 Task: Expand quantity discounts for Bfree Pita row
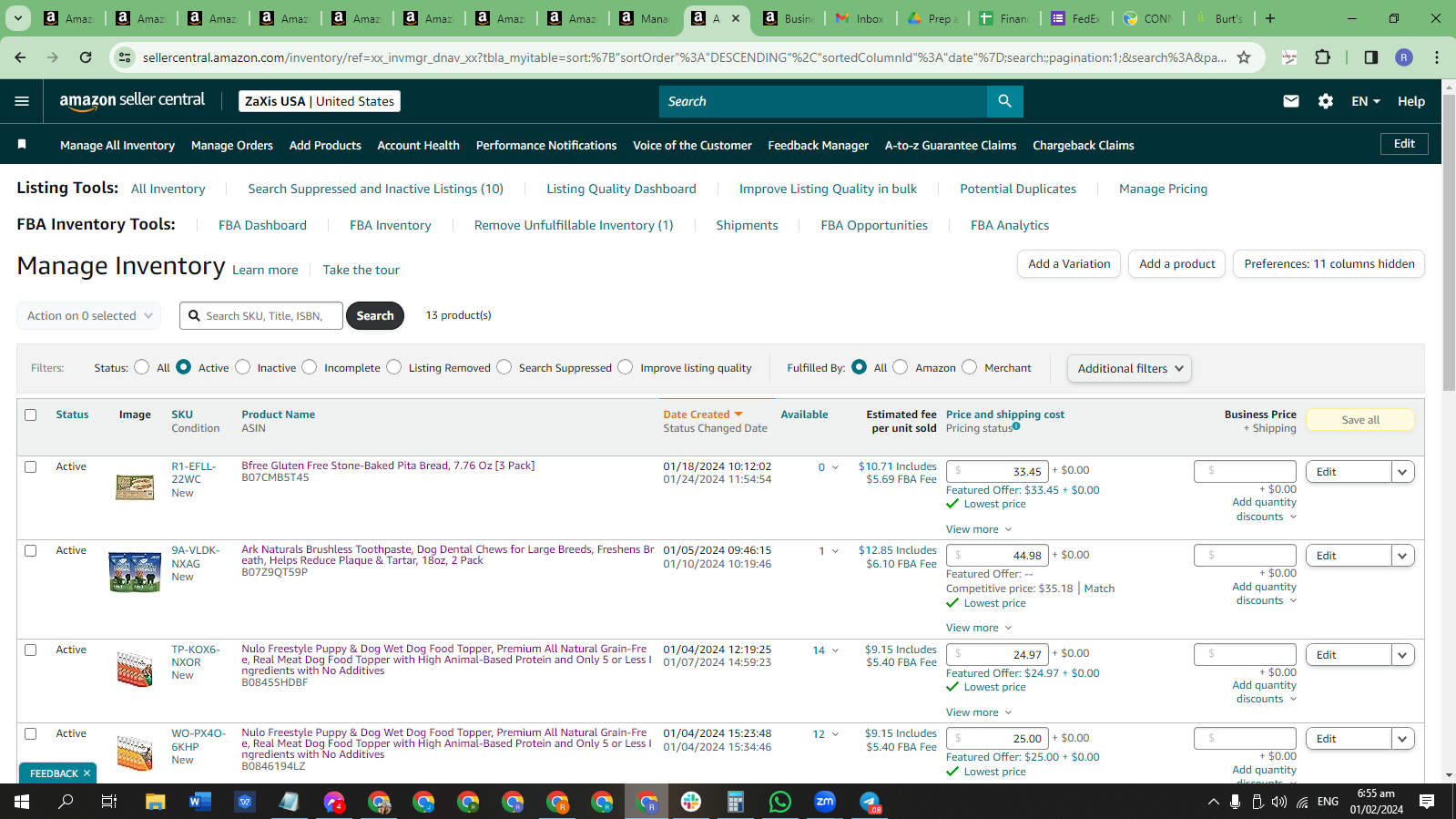pos(1264,509)
